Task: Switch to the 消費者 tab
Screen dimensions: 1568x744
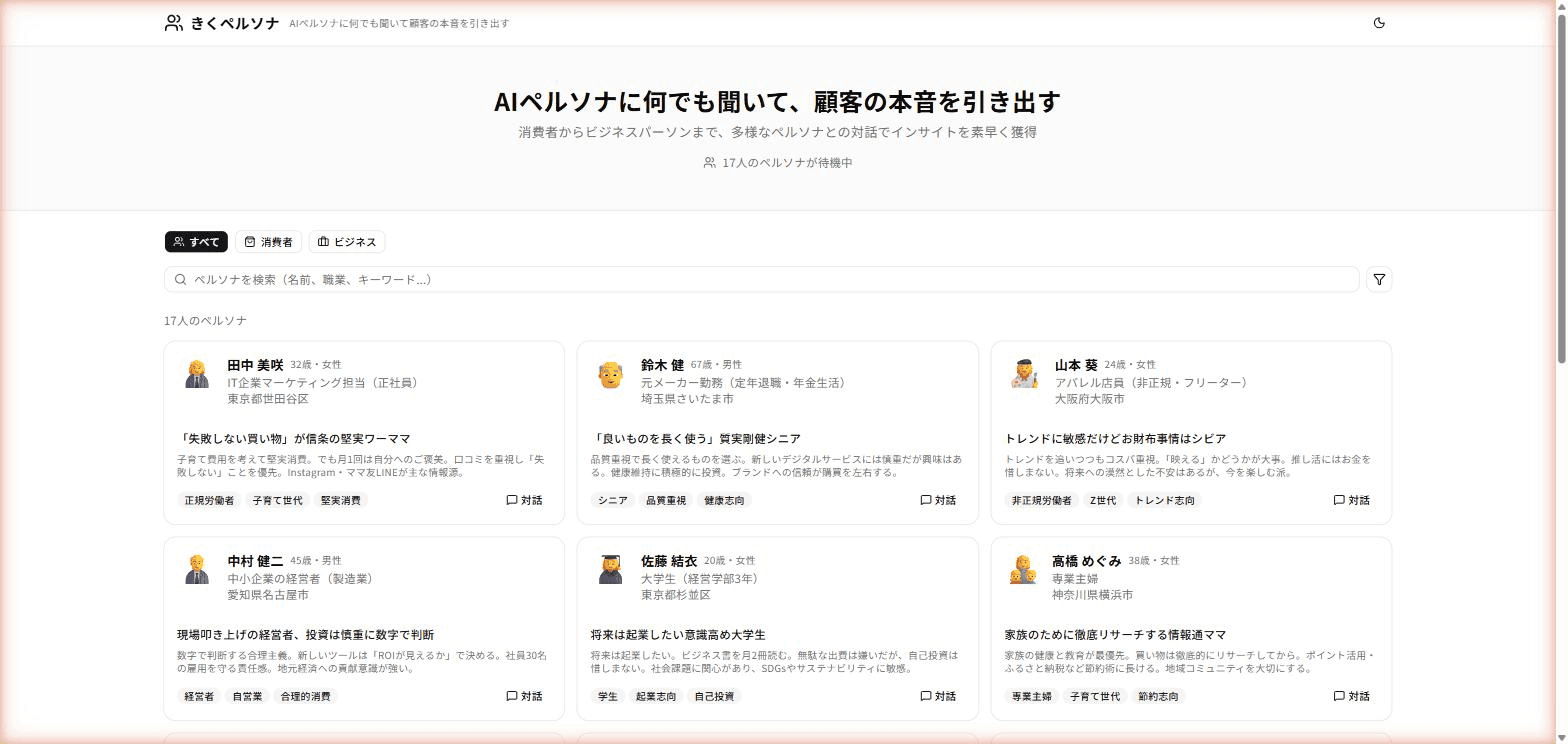Action: (268, 242)
